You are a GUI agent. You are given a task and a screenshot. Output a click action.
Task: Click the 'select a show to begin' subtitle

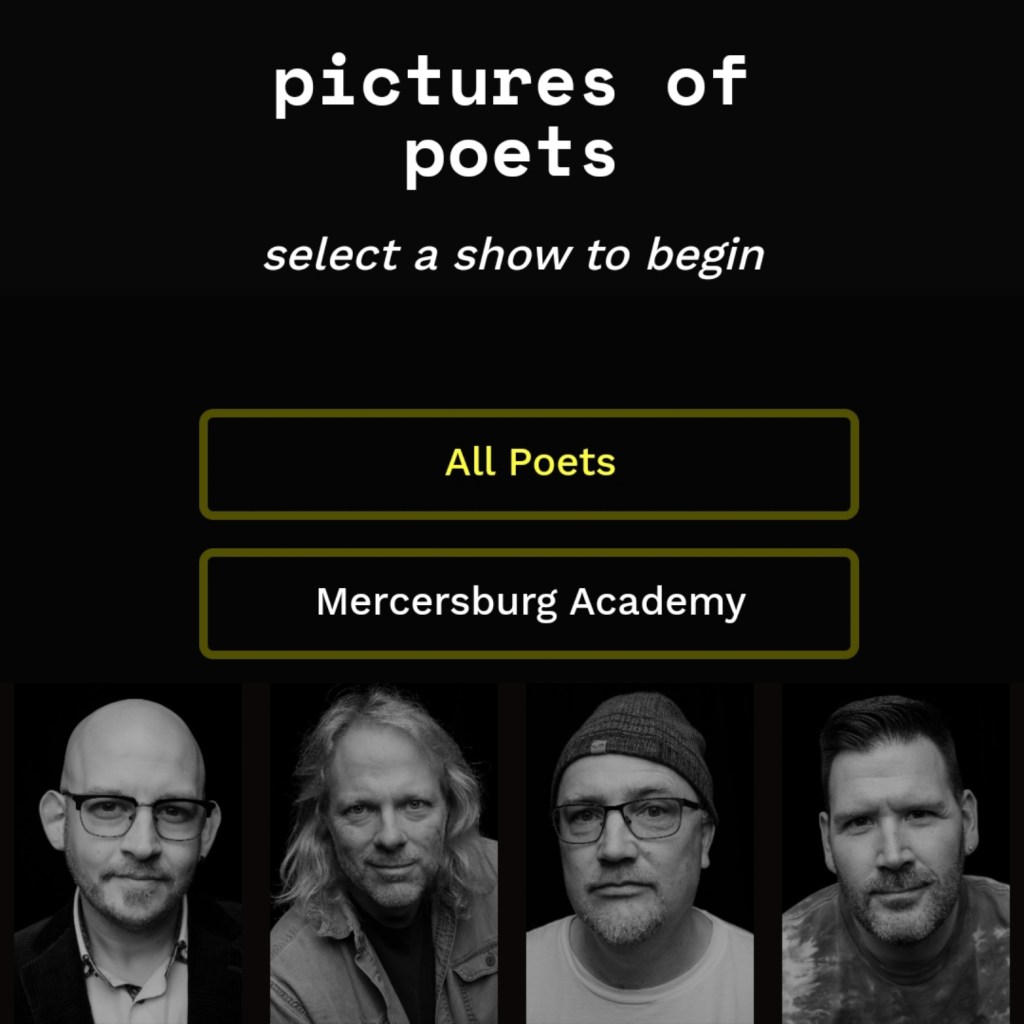(514, 255)
